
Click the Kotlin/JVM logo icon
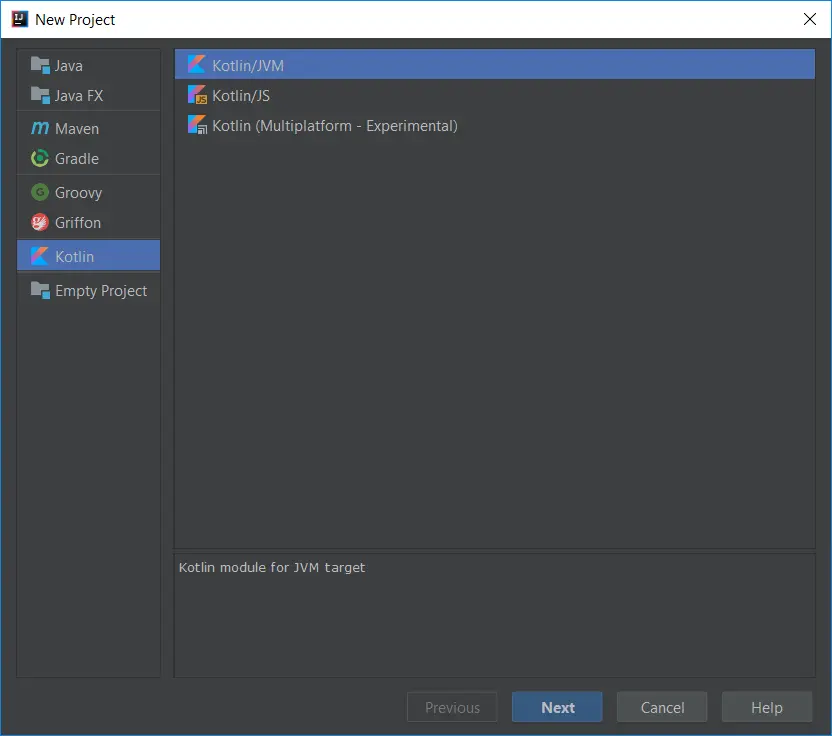tap(196, 64)
